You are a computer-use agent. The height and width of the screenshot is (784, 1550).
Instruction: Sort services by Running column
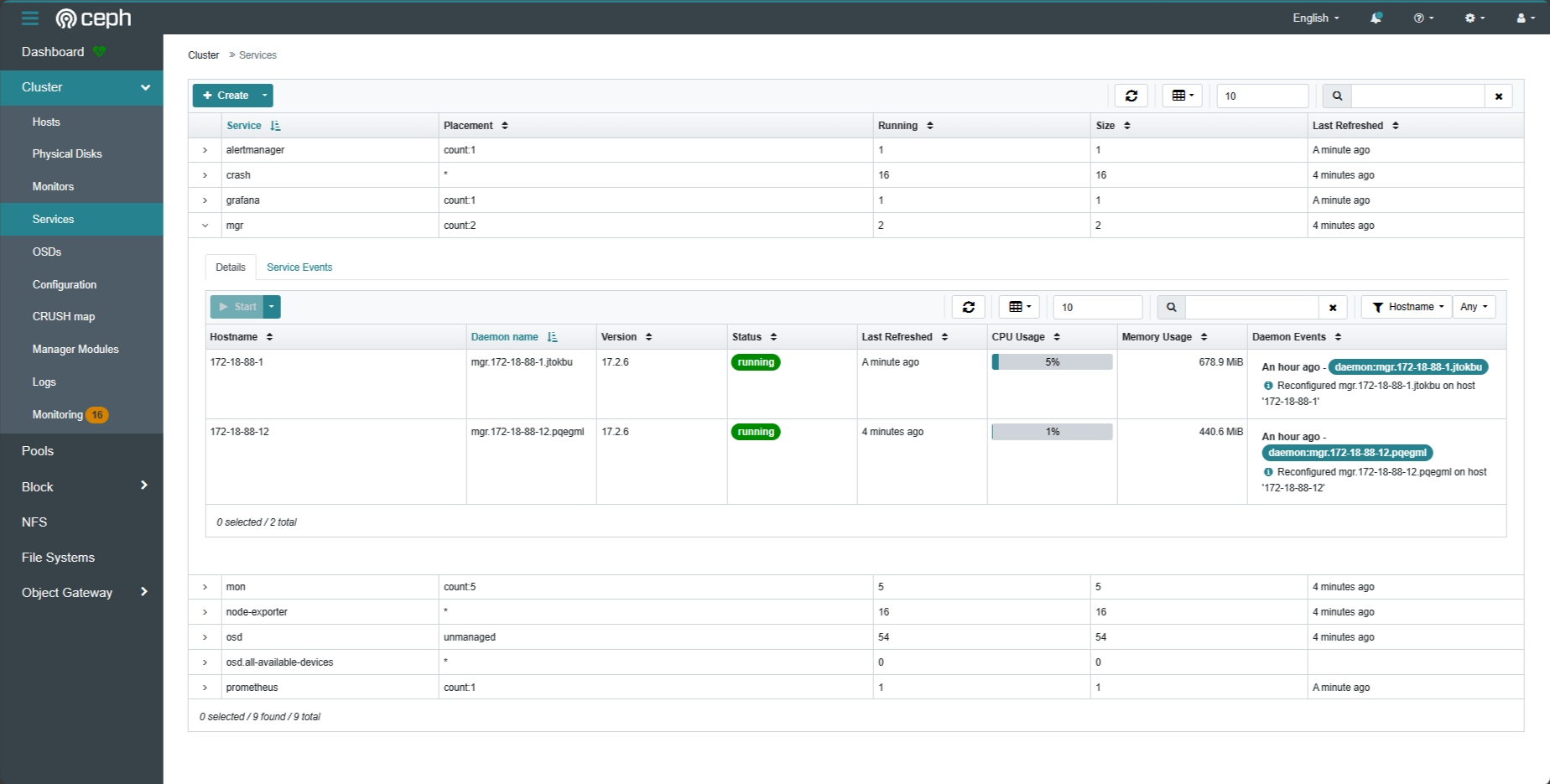pyautogui.click(x=905, y=126)
